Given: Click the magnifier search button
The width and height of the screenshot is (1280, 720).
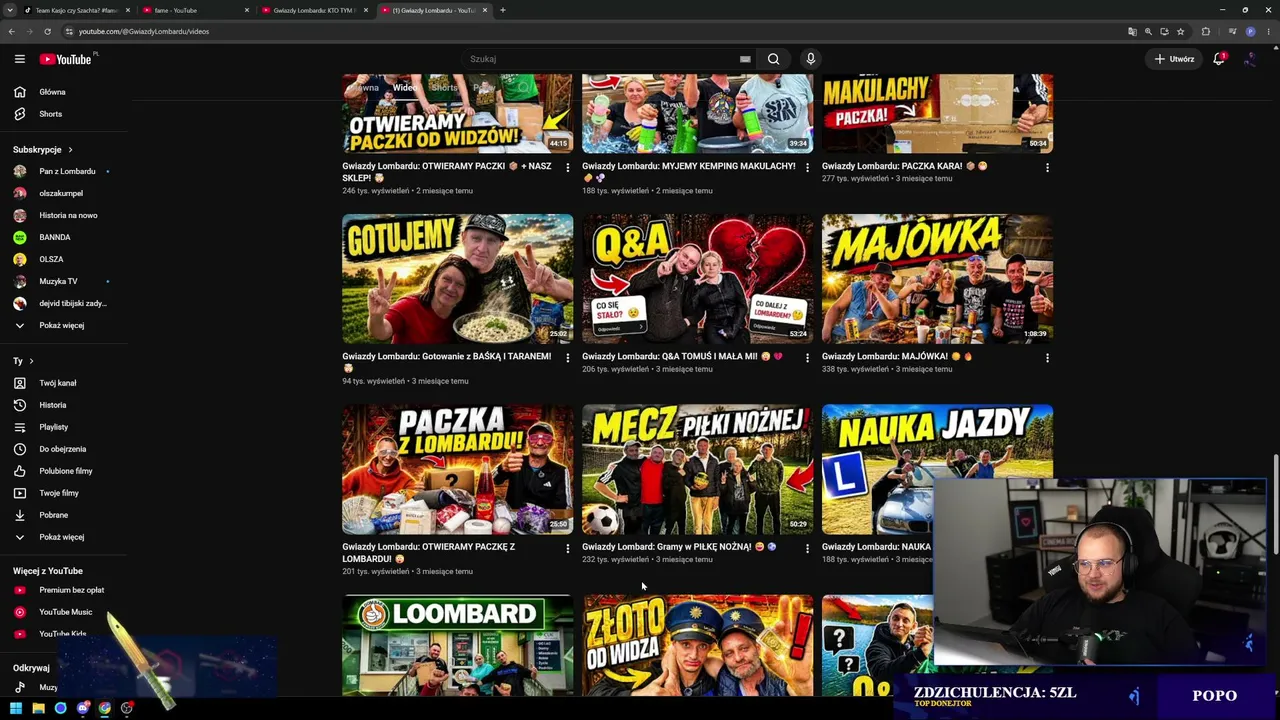Looking at the screenshot, I should pos(773,59).
